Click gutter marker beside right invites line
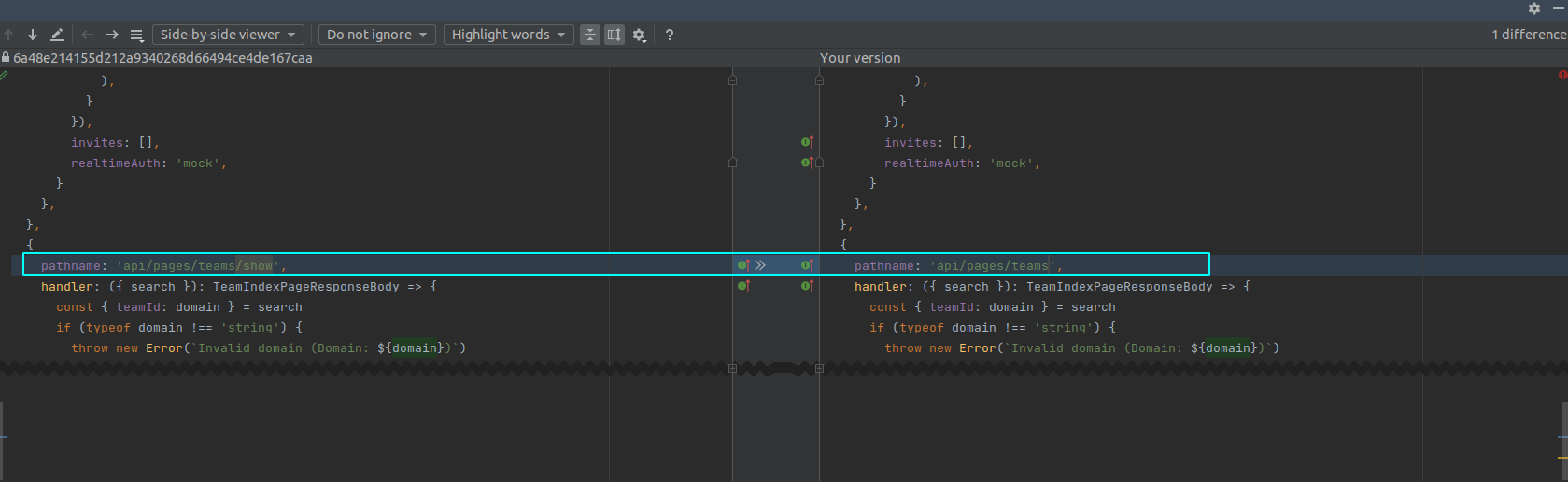The height and width of the screenshot is (482, 1568). (x=807, y=142)
